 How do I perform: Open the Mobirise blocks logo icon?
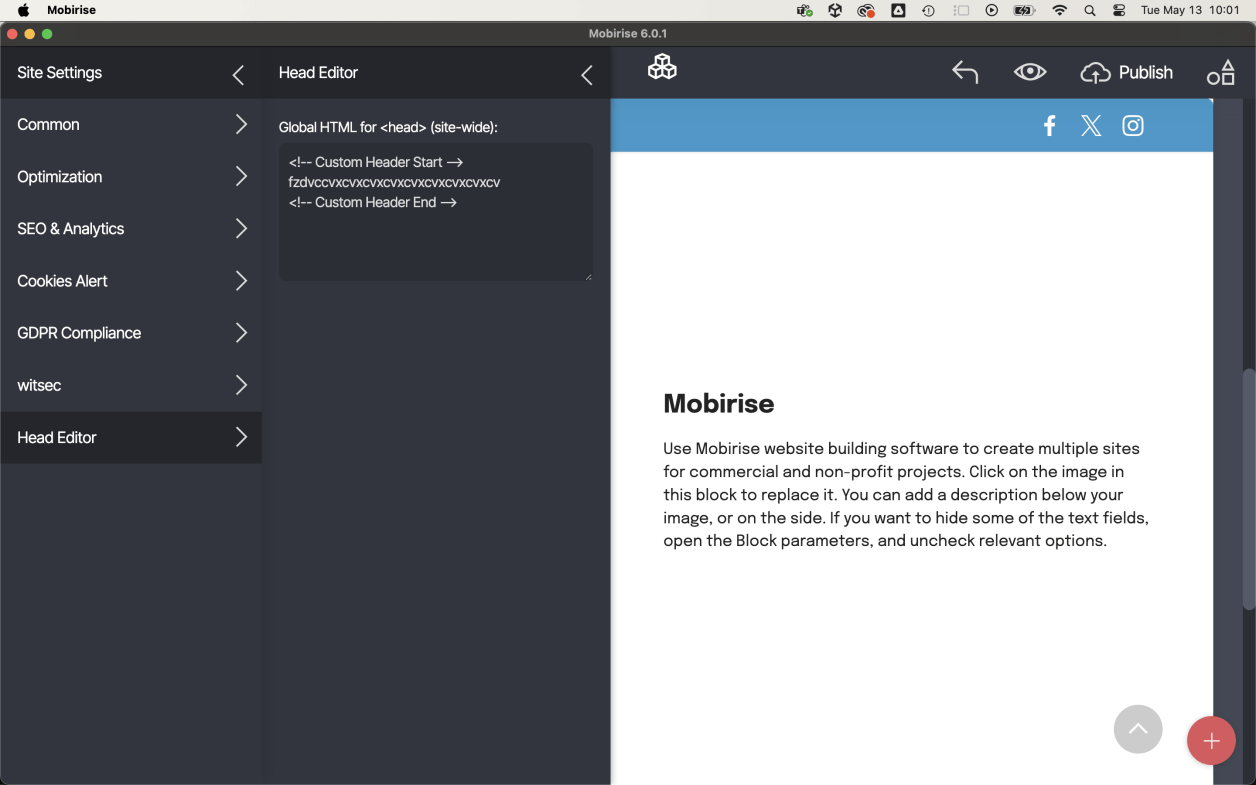click(662, 67)
